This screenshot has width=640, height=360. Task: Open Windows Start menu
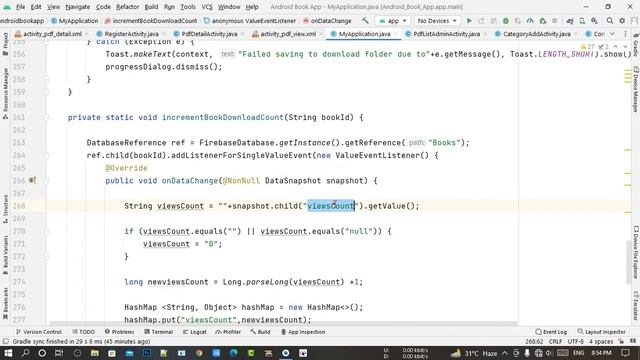[8, 353]
